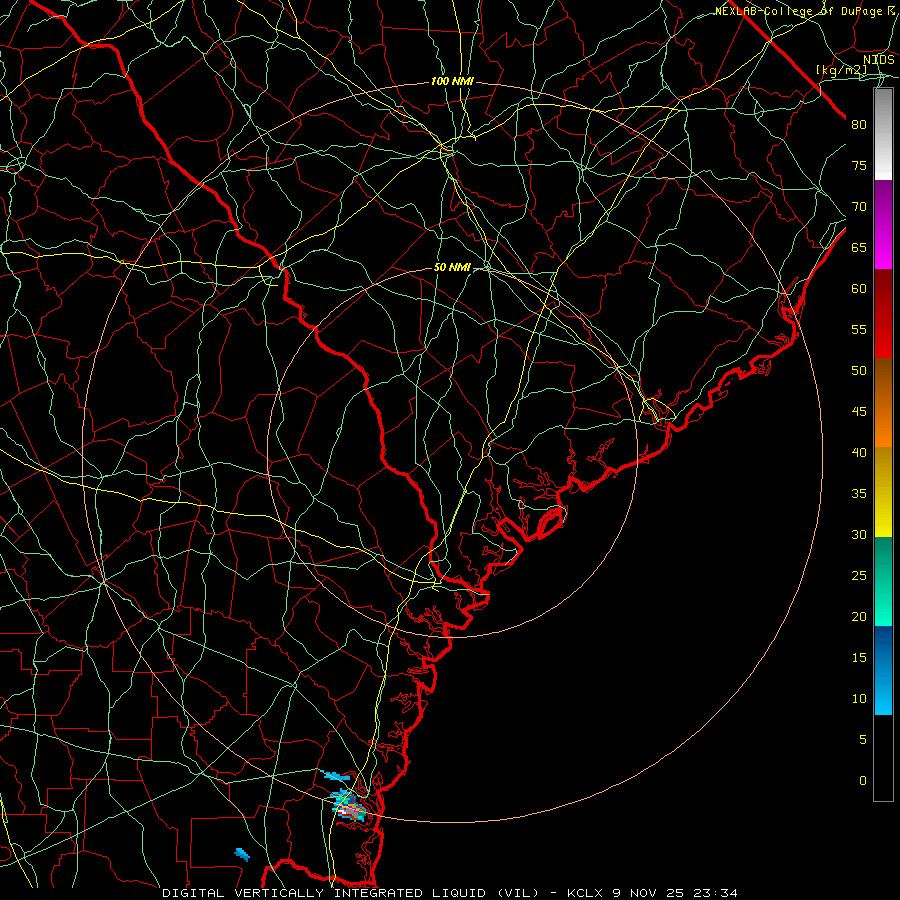900x900 pixels.
Task: Pick the magenta-purple segment of the color bar
Action: (x=883, y=224)
